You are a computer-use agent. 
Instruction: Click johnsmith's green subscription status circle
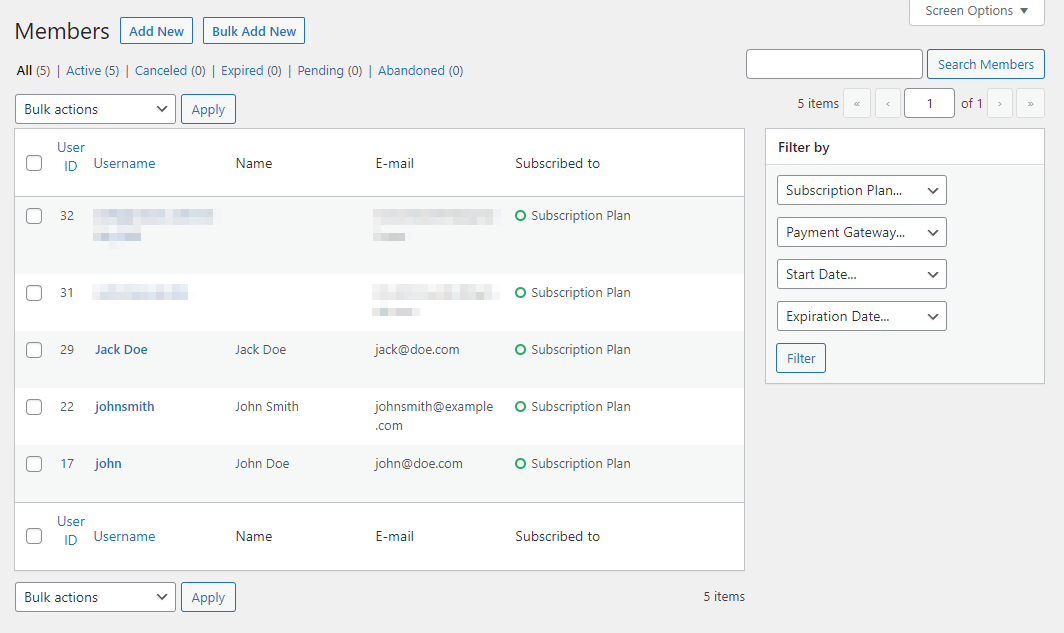coord(520,407)
